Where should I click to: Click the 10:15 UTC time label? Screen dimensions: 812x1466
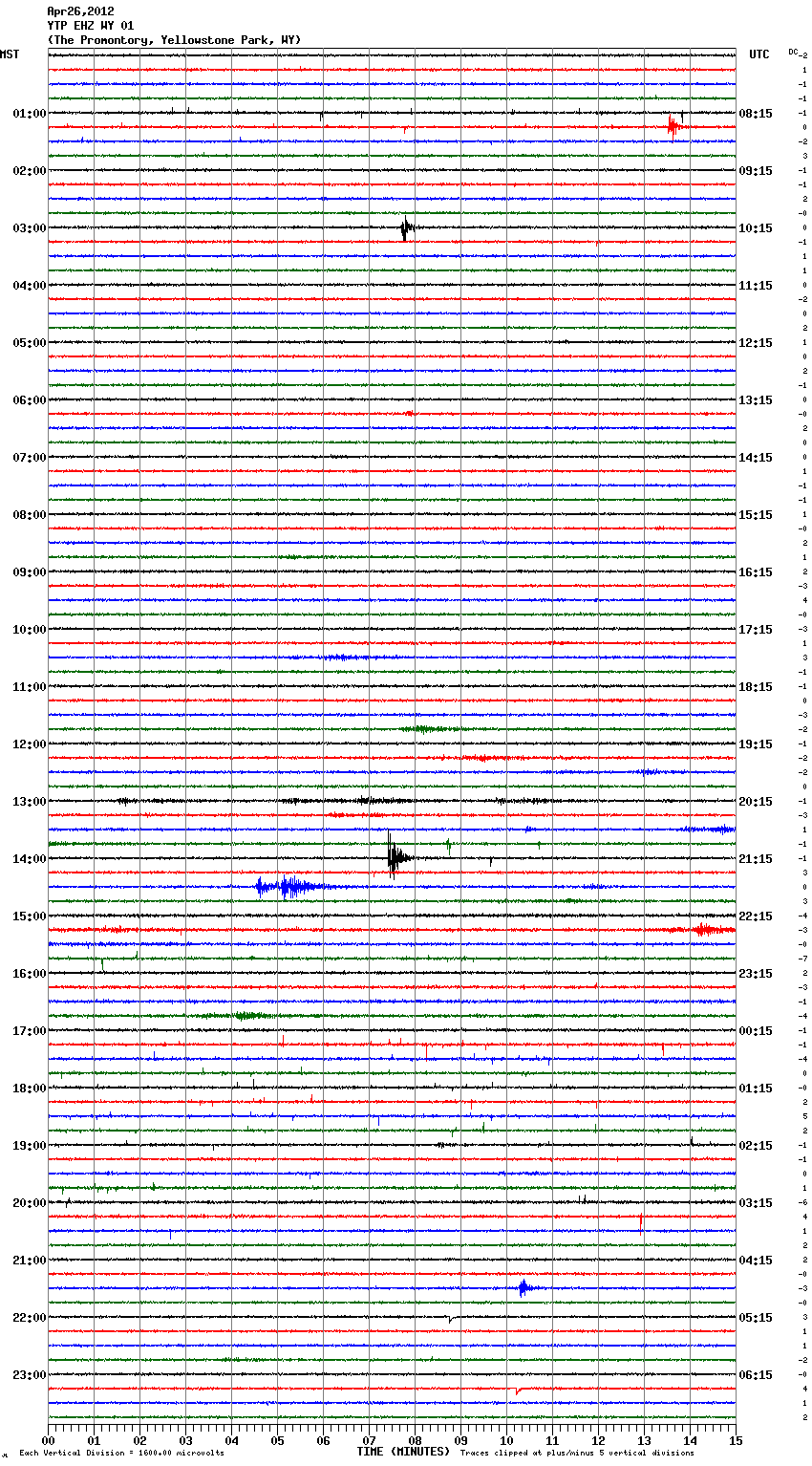(x=756, y=228)
